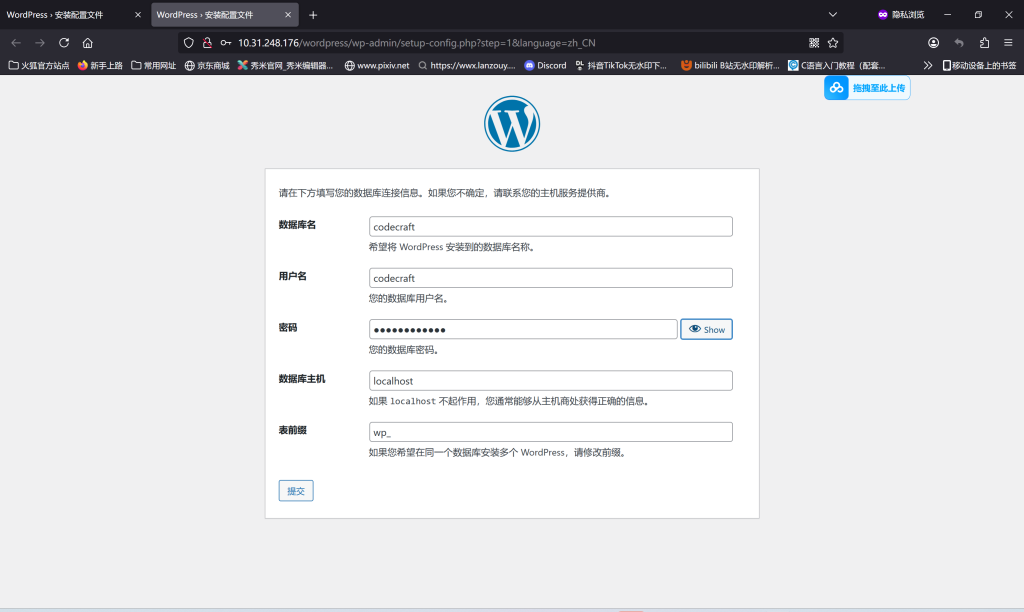Viewport: 1024px width, 612px height.
Task: Click the WordPress logo
Action: 512,124
